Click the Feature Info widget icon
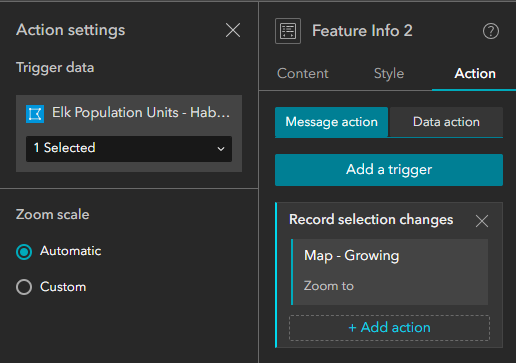 tap(288, 31)
